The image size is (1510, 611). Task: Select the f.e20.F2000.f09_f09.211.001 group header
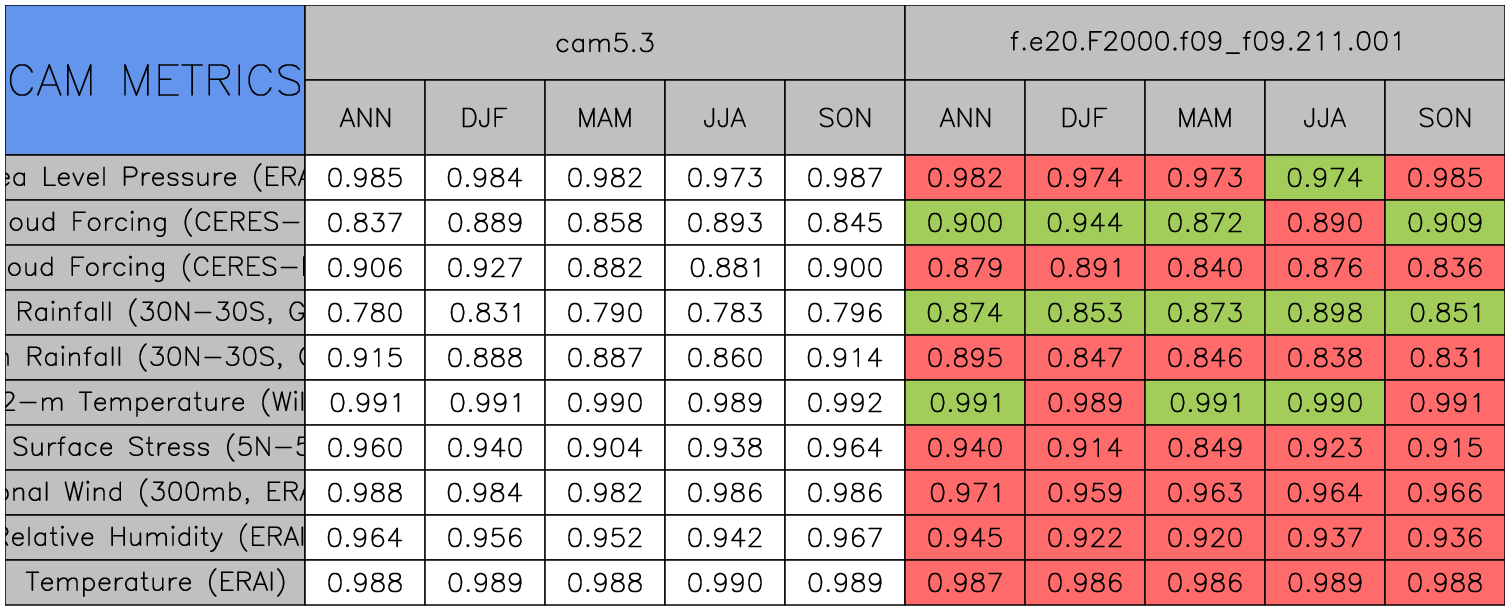[1205, 42]
